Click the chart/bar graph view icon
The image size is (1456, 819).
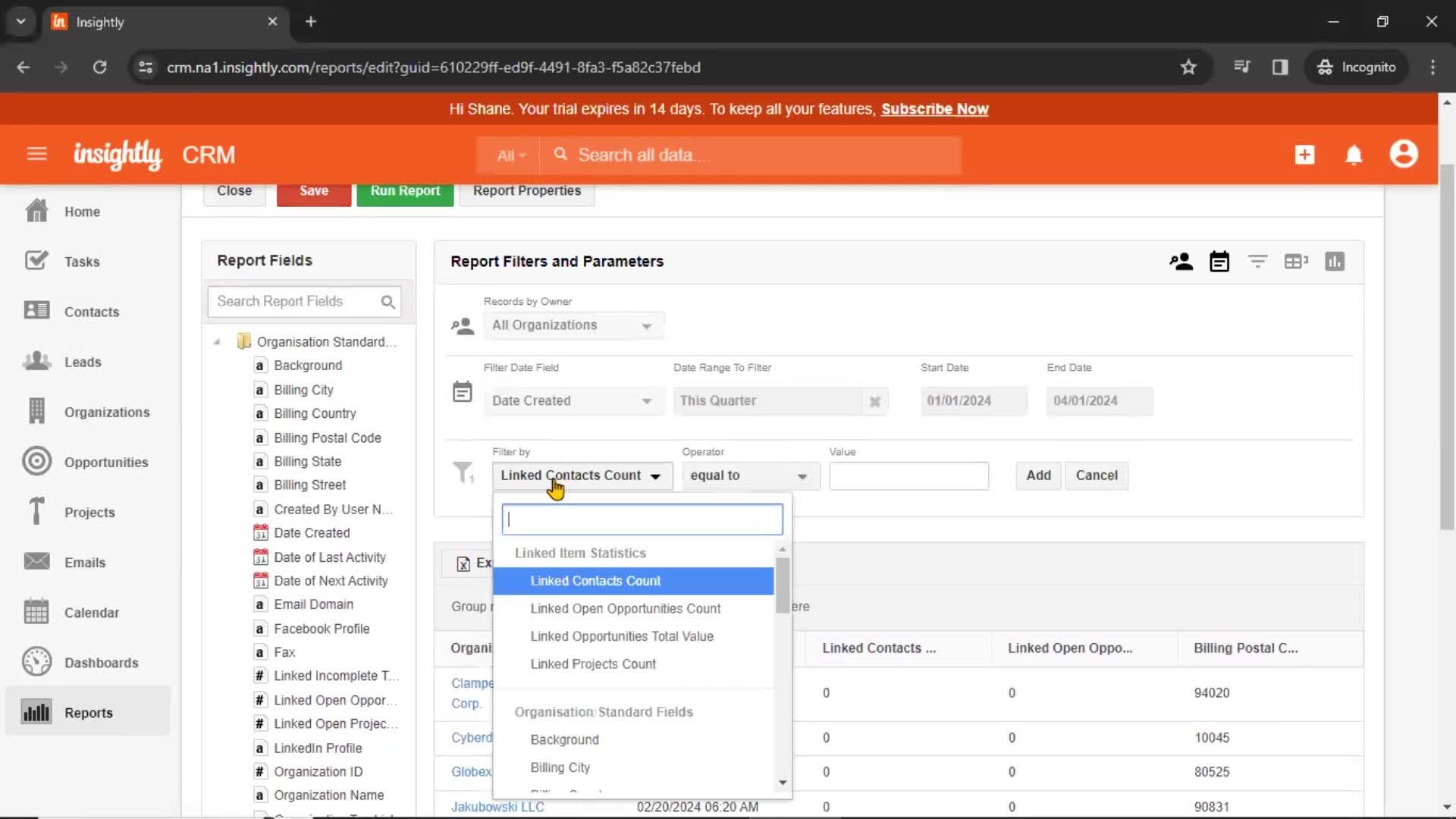(1334, 261)
